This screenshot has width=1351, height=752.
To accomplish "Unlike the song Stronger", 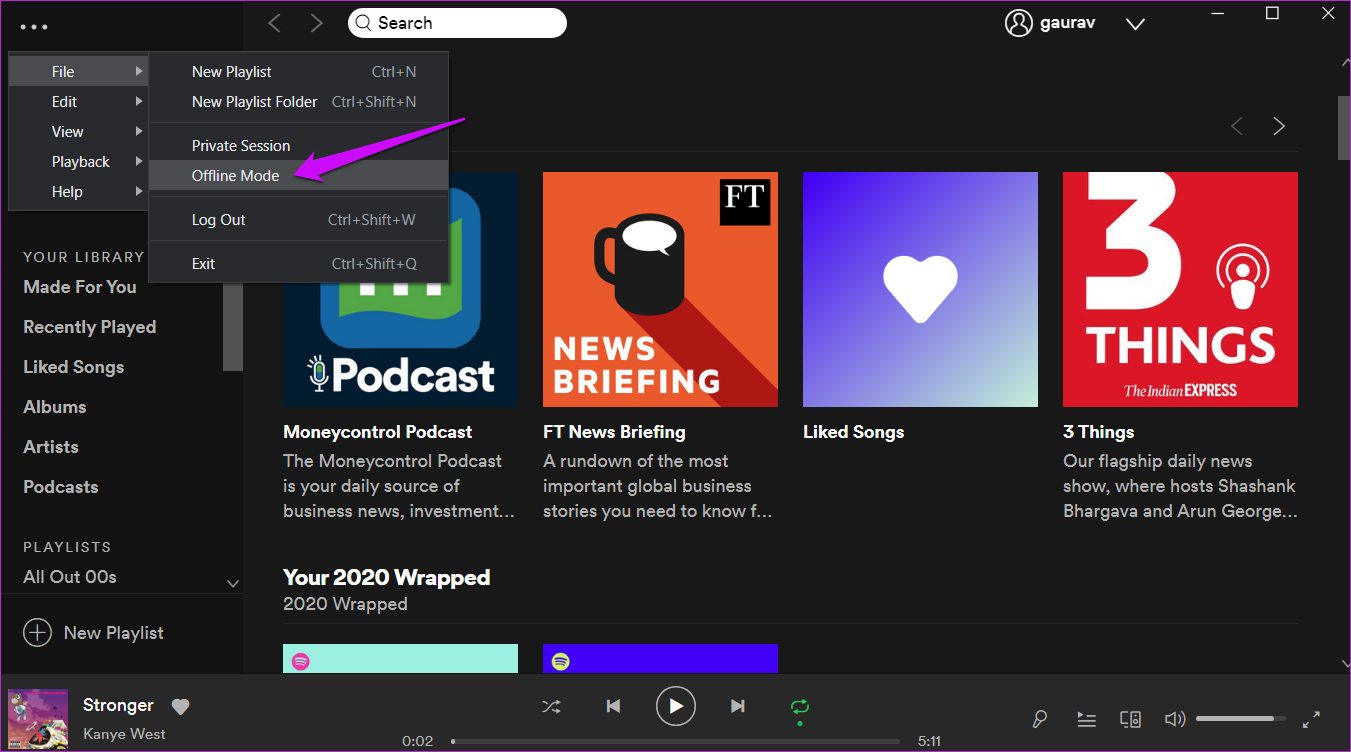I will 180,706.
